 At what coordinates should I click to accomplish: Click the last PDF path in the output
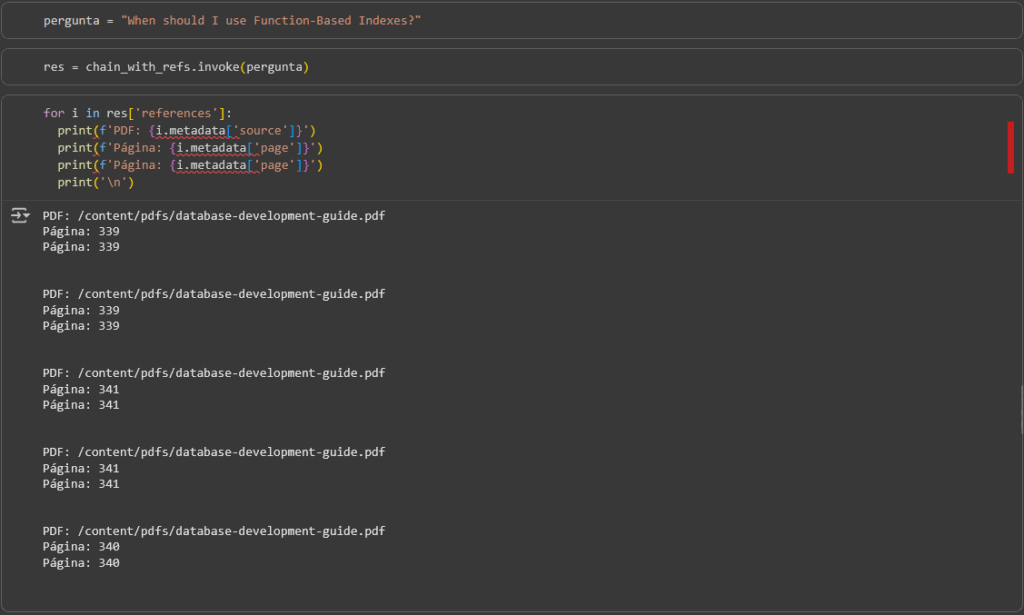(x=231, y=531)
